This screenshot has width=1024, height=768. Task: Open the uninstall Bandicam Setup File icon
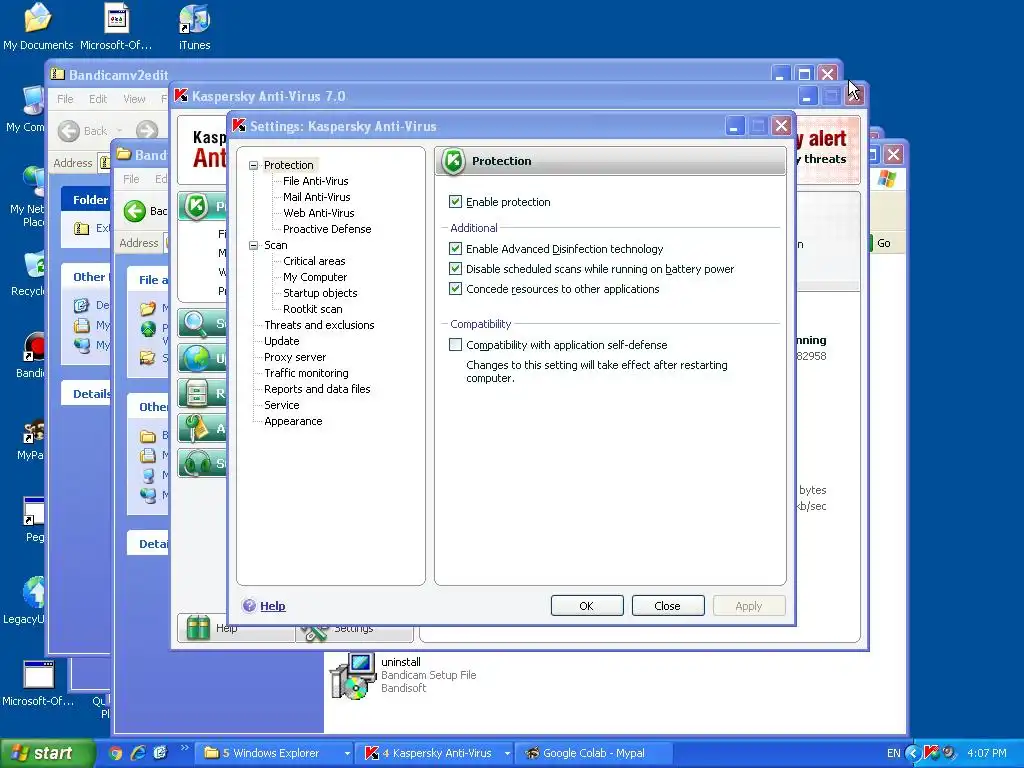353,676
